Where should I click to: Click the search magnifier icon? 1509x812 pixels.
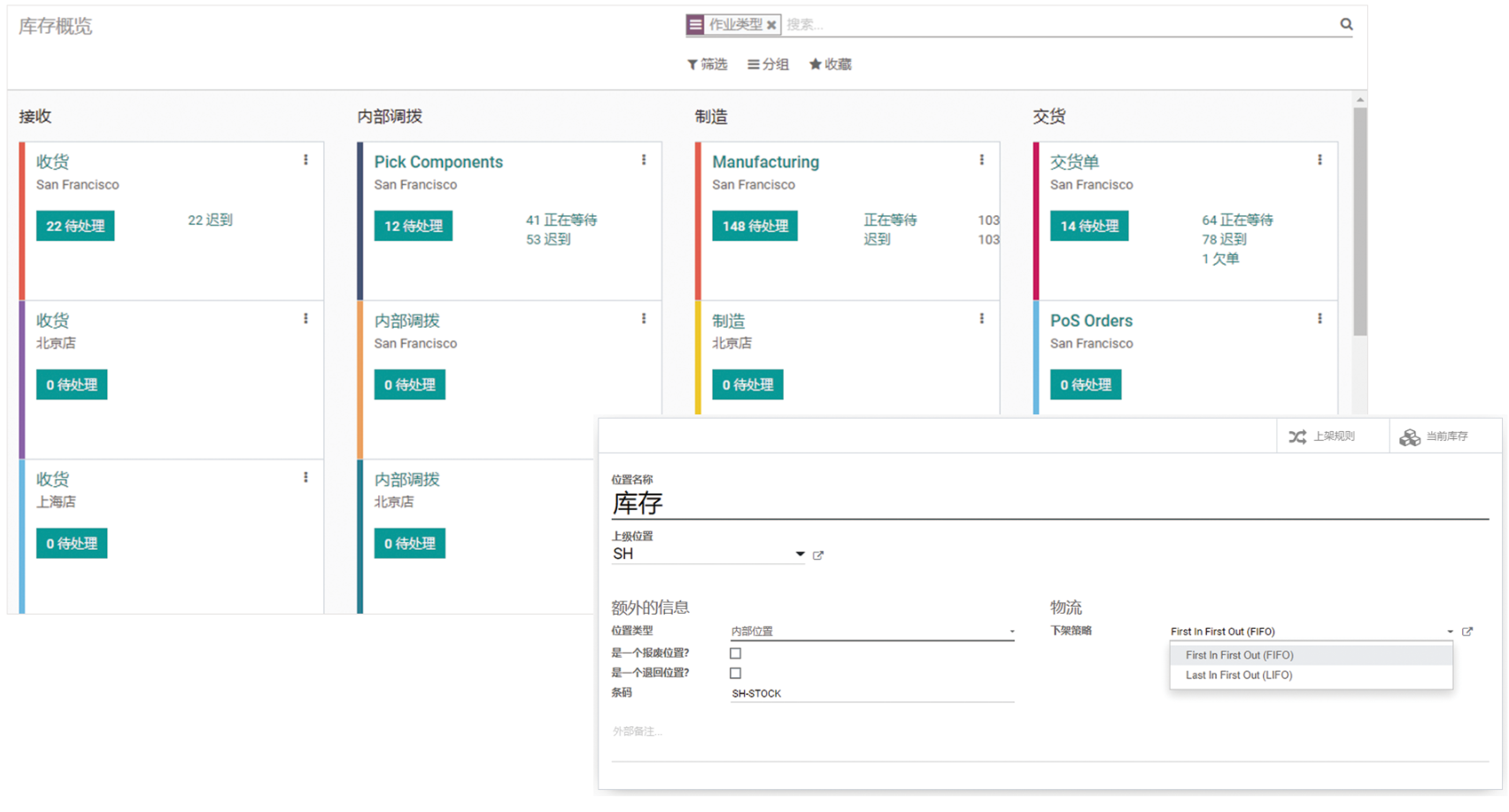(x=1345, y=25)
